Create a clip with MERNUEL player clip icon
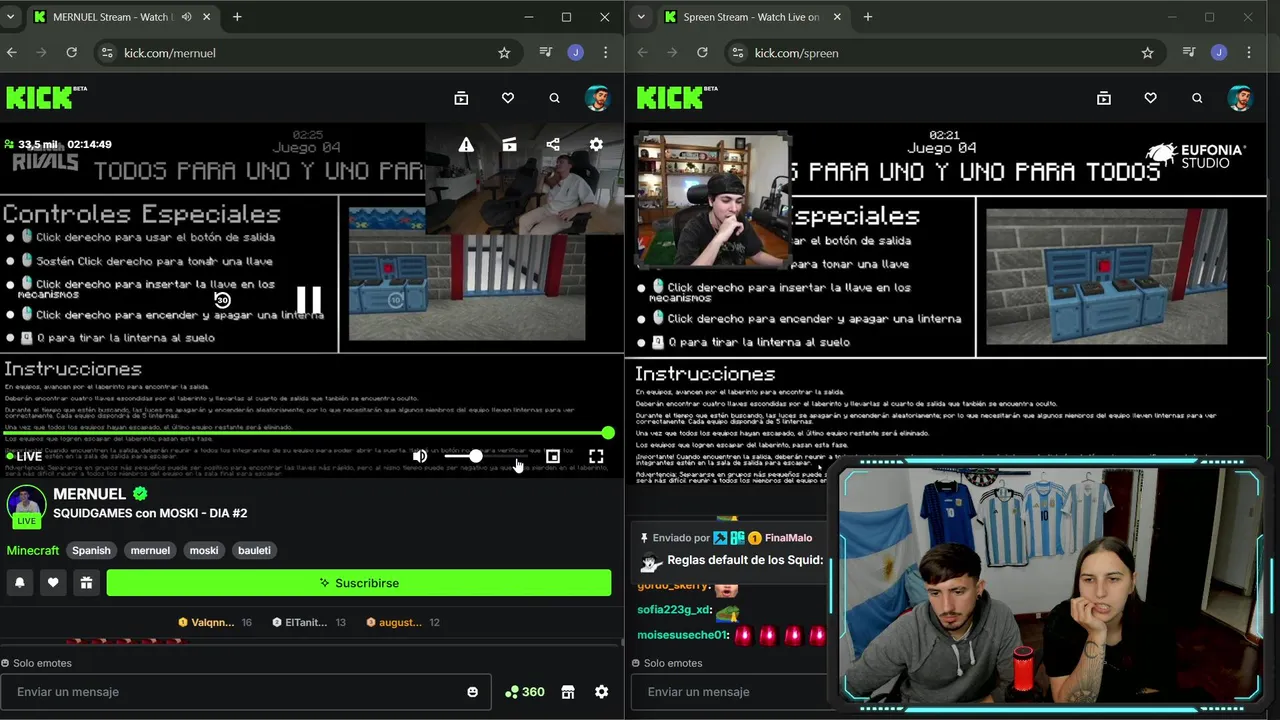This screenshot has width=1280, height=720. pyautogui.click(x=509, y=145)
